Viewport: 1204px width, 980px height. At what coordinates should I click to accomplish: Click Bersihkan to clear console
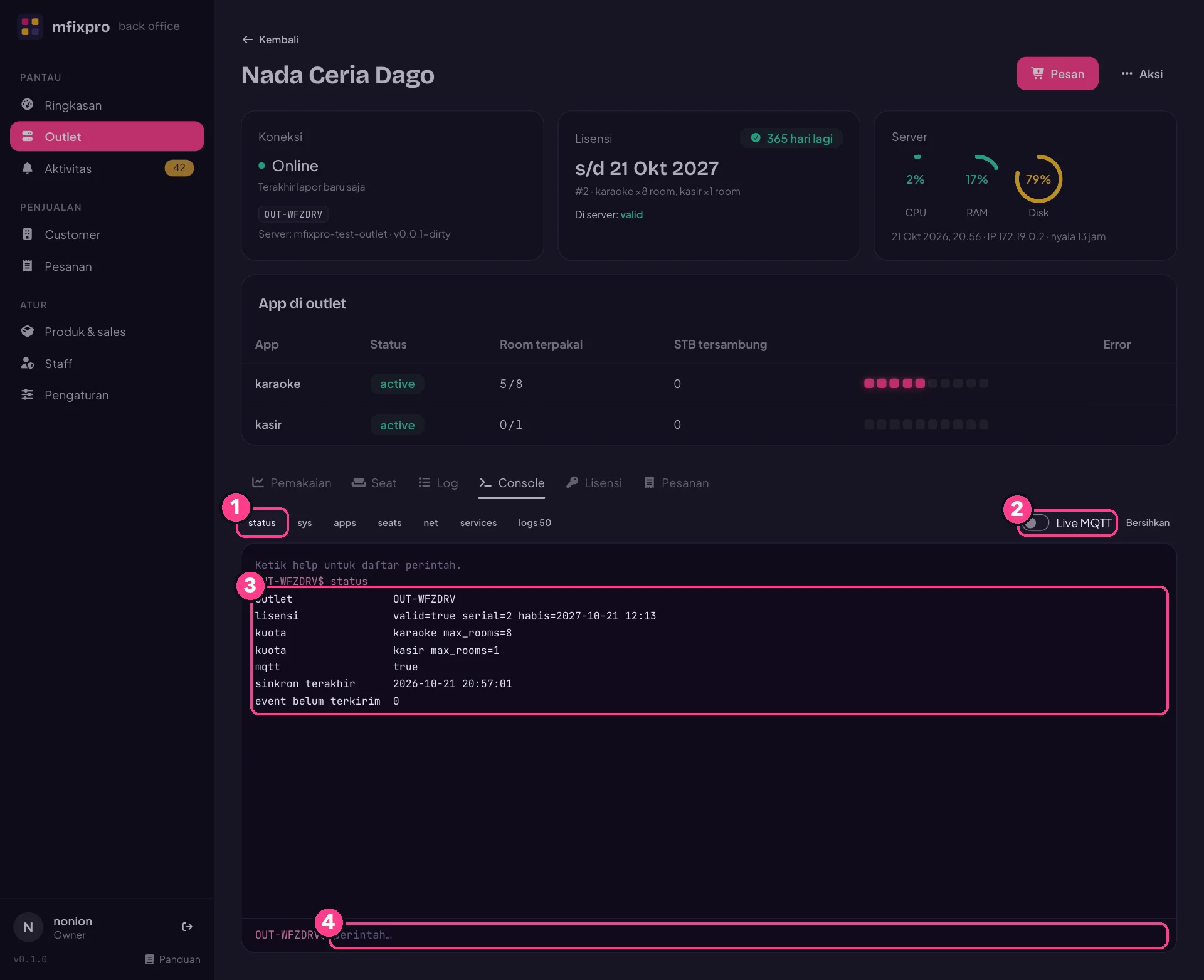pyautogui.click(x=1148, y=523)
